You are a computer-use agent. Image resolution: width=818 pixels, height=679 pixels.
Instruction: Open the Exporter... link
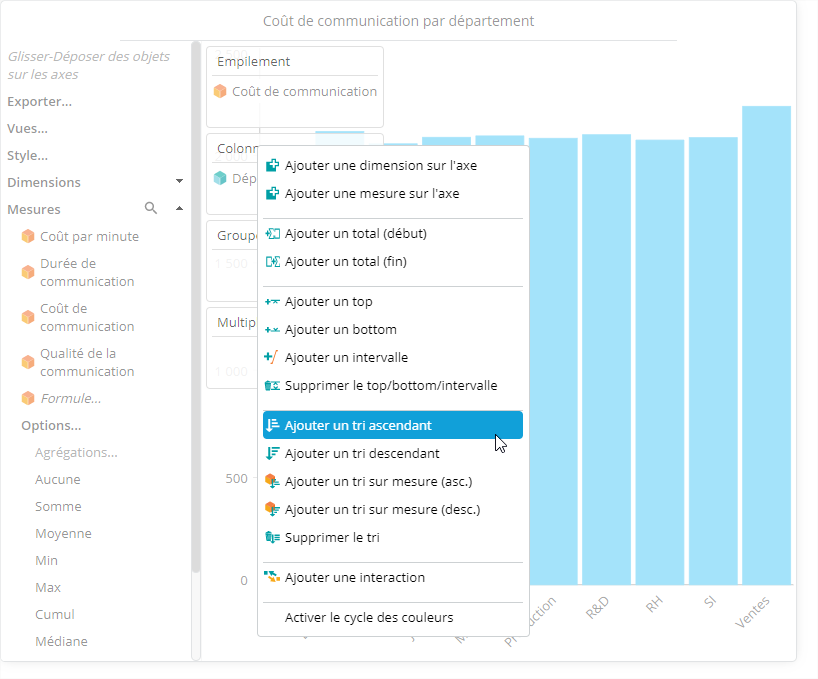39,101
